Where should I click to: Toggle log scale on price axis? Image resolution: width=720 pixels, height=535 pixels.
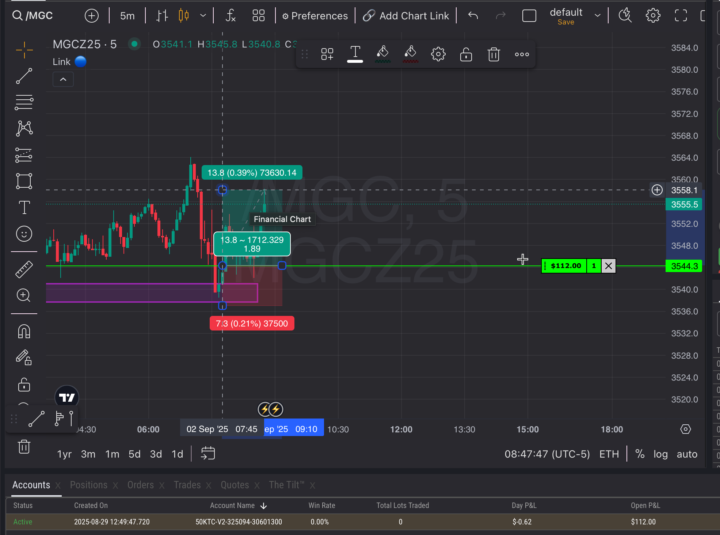pos(661,453)
